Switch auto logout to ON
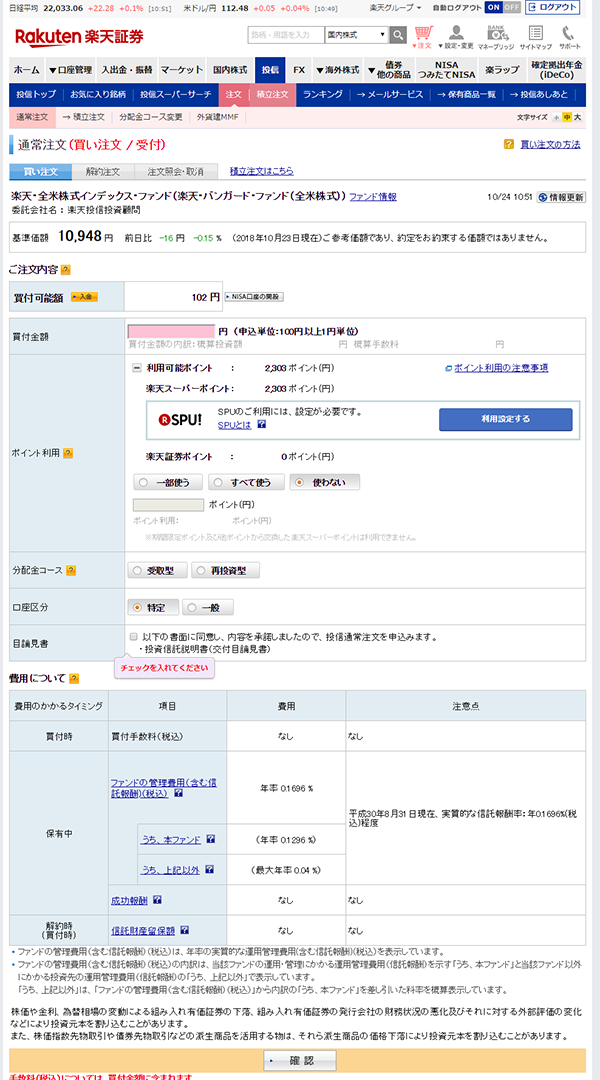Screen dimensions: 600x1080 pos(493,7)
